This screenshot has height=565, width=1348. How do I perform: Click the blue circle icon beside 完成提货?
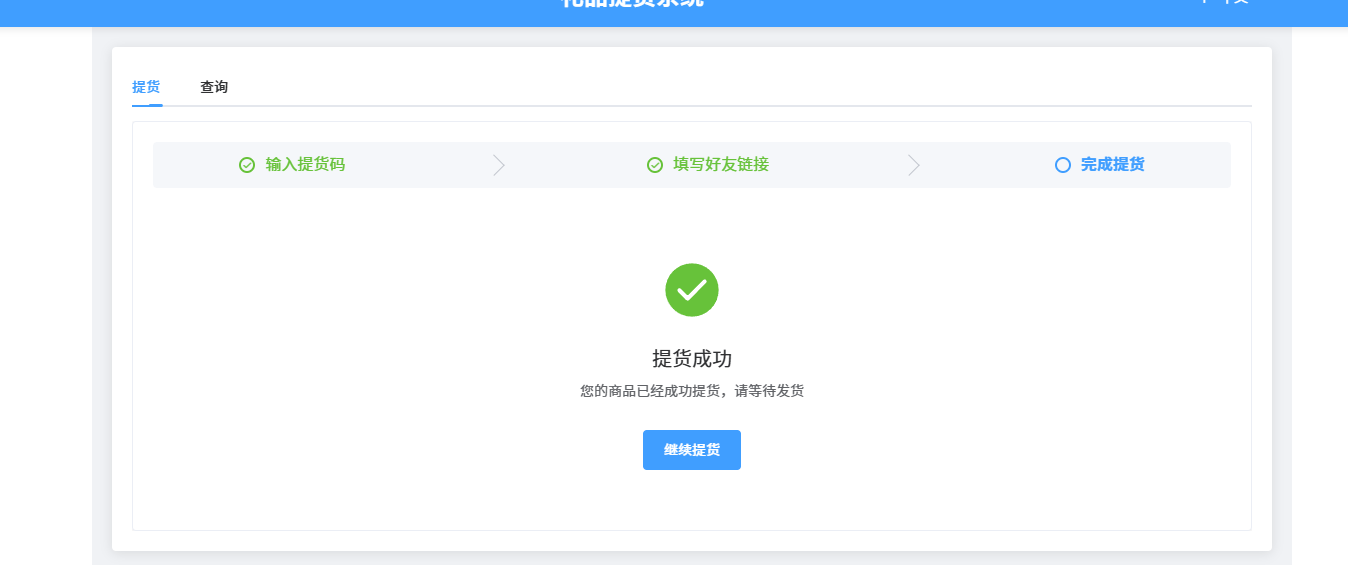coord(1063,165)
